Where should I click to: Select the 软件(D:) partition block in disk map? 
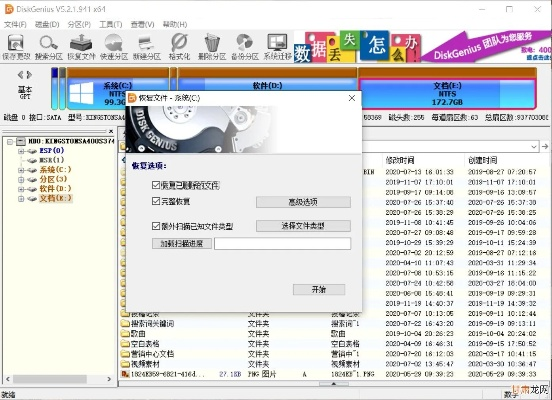click(x=267, y=80)
